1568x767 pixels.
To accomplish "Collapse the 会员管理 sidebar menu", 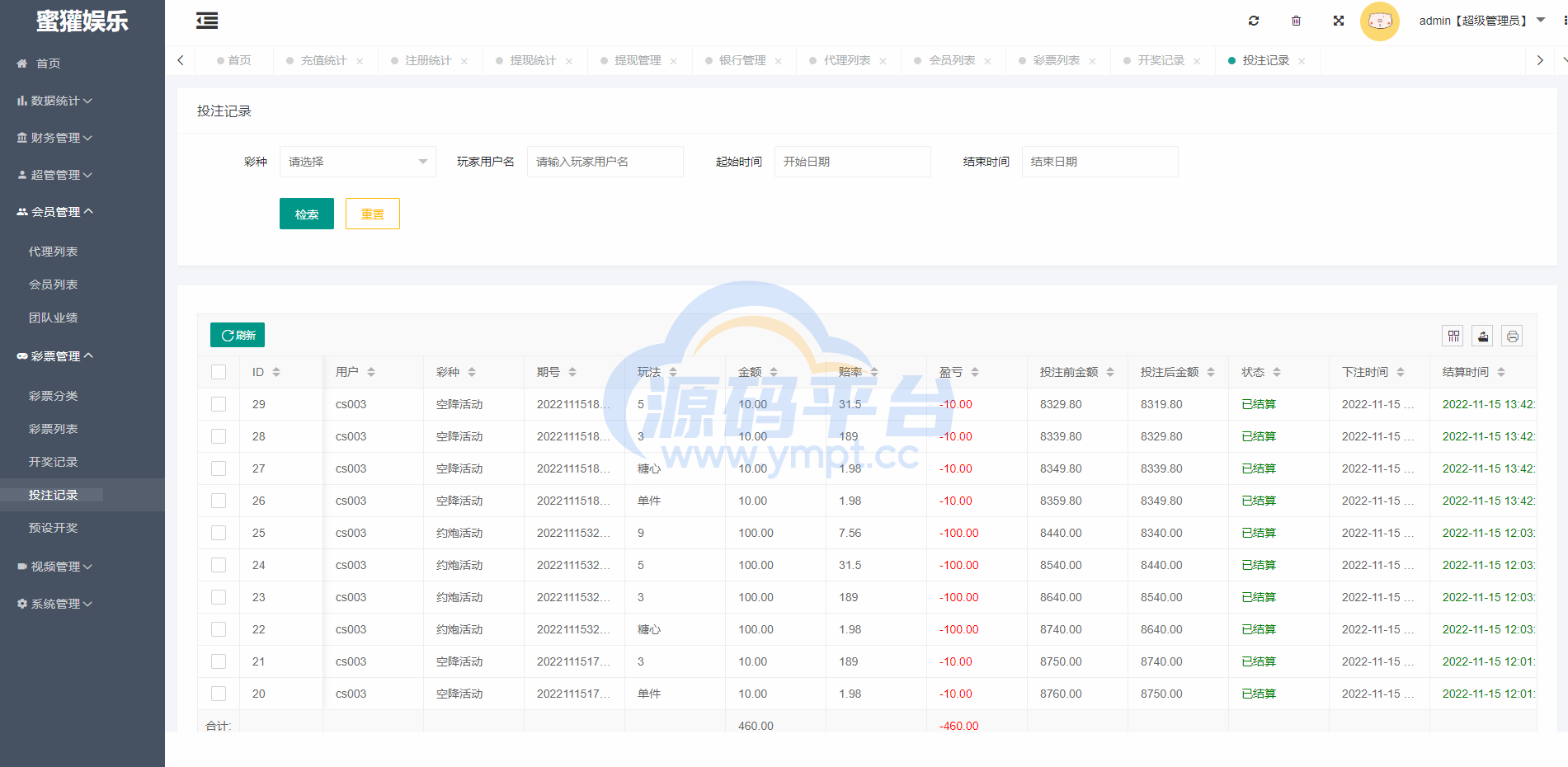I will click(x=82, y=212).
